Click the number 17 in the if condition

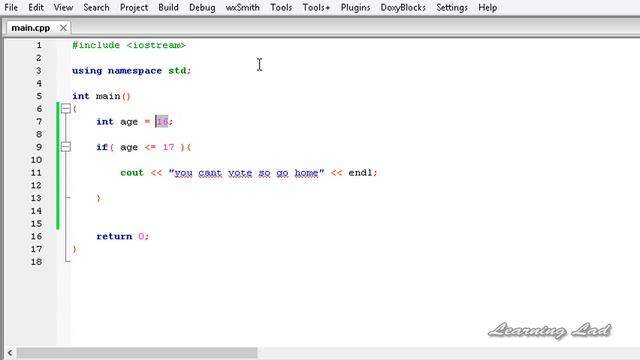coord(168,147)
